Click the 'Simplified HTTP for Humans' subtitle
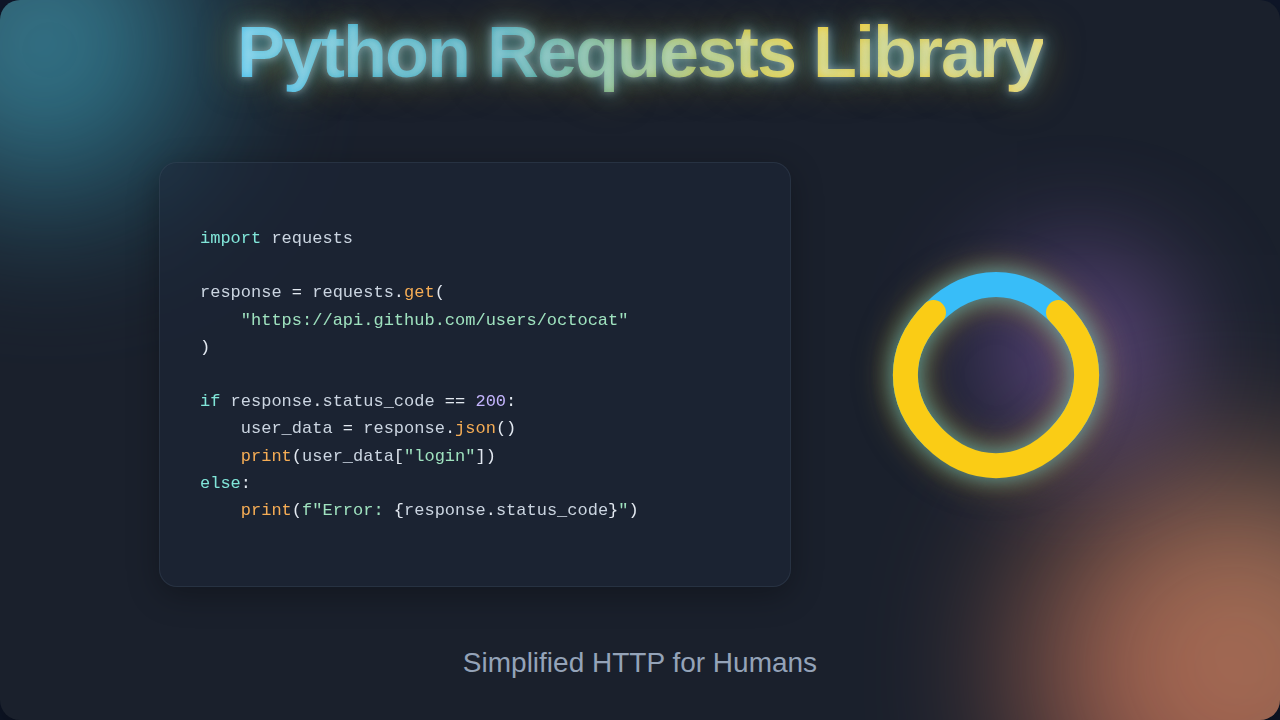Image resolution: width=1280 pixels, height=720 pixels. [640, 662]
